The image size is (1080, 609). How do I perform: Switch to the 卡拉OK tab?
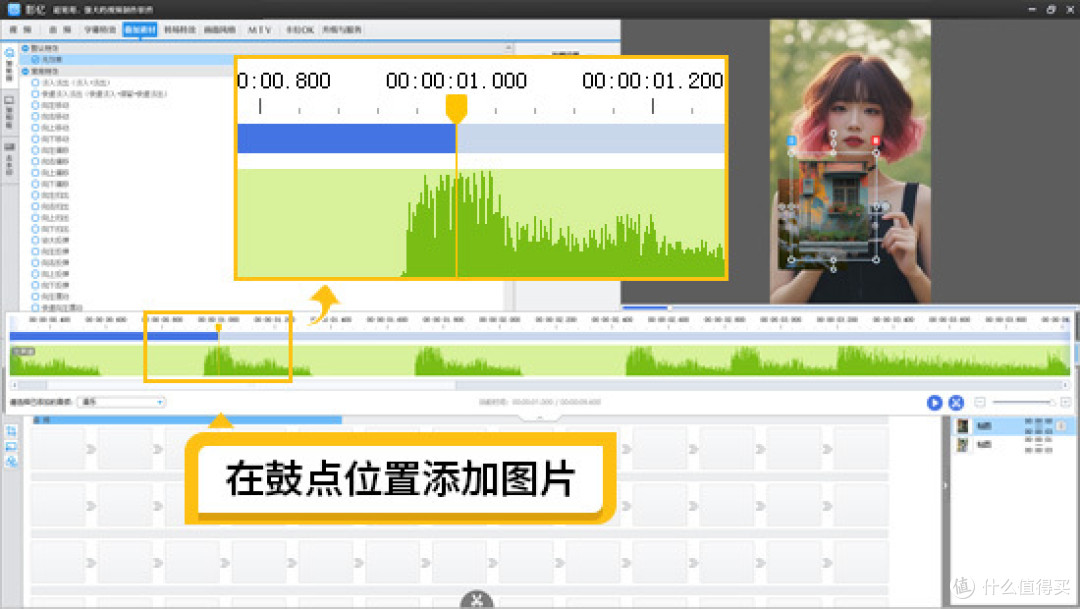[x=300, y=30]
